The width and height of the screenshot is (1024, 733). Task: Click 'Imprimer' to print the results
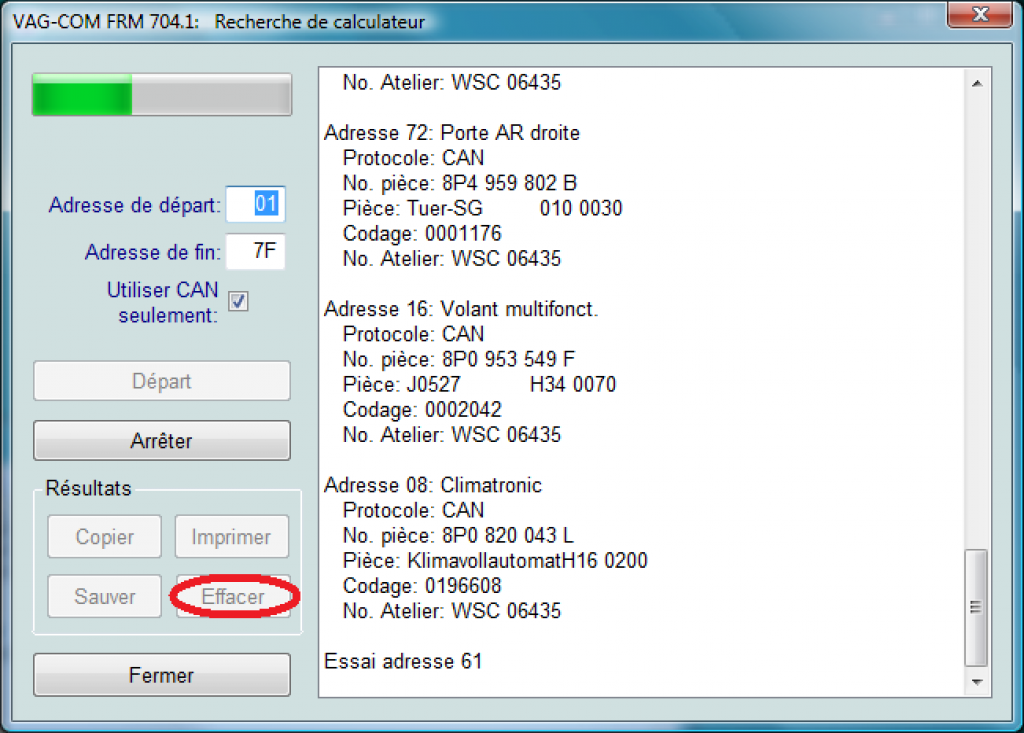(x=232, y=536)
